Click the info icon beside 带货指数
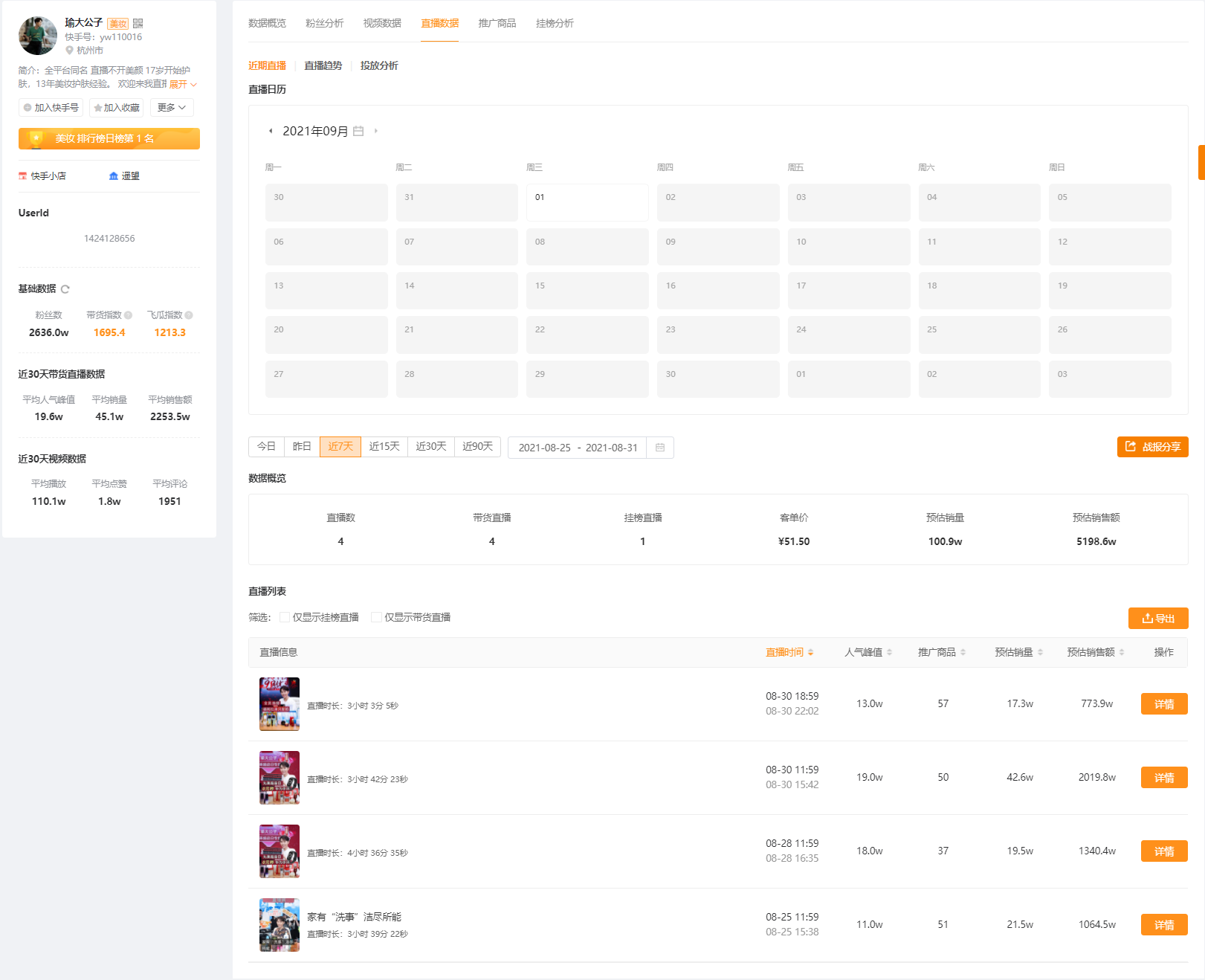Image resolution: width=1205 pixels, height=980 pixels. [128, 315]
